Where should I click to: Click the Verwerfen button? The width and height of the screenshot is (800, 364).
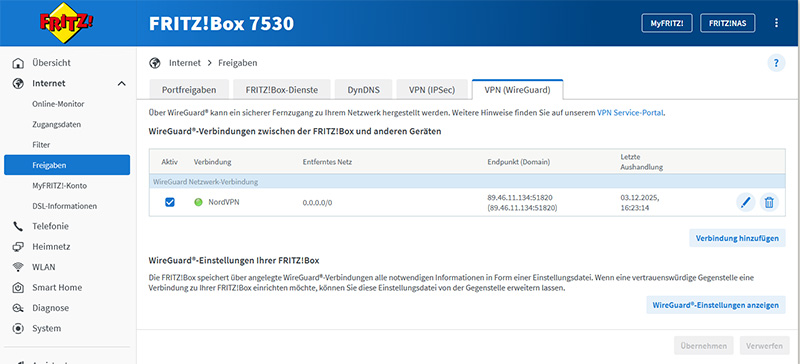(x=764, y=346)
